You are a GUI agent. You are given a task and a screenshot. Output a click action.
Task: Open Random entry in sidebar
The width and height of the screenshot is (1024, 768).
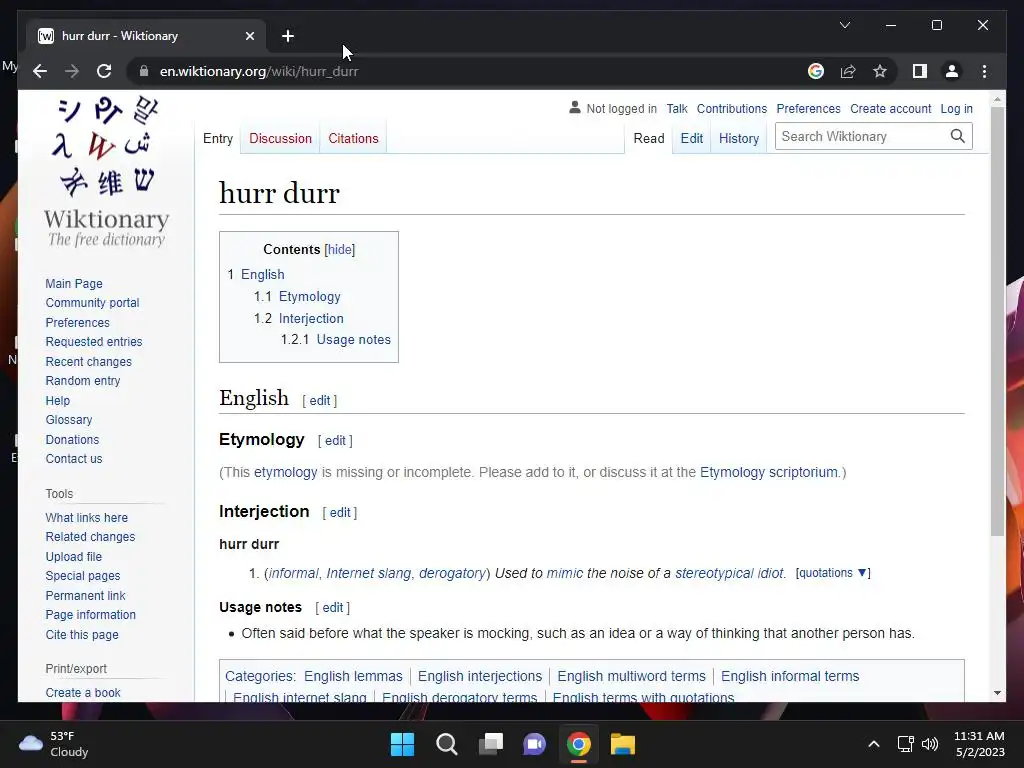tap(83, 381)
